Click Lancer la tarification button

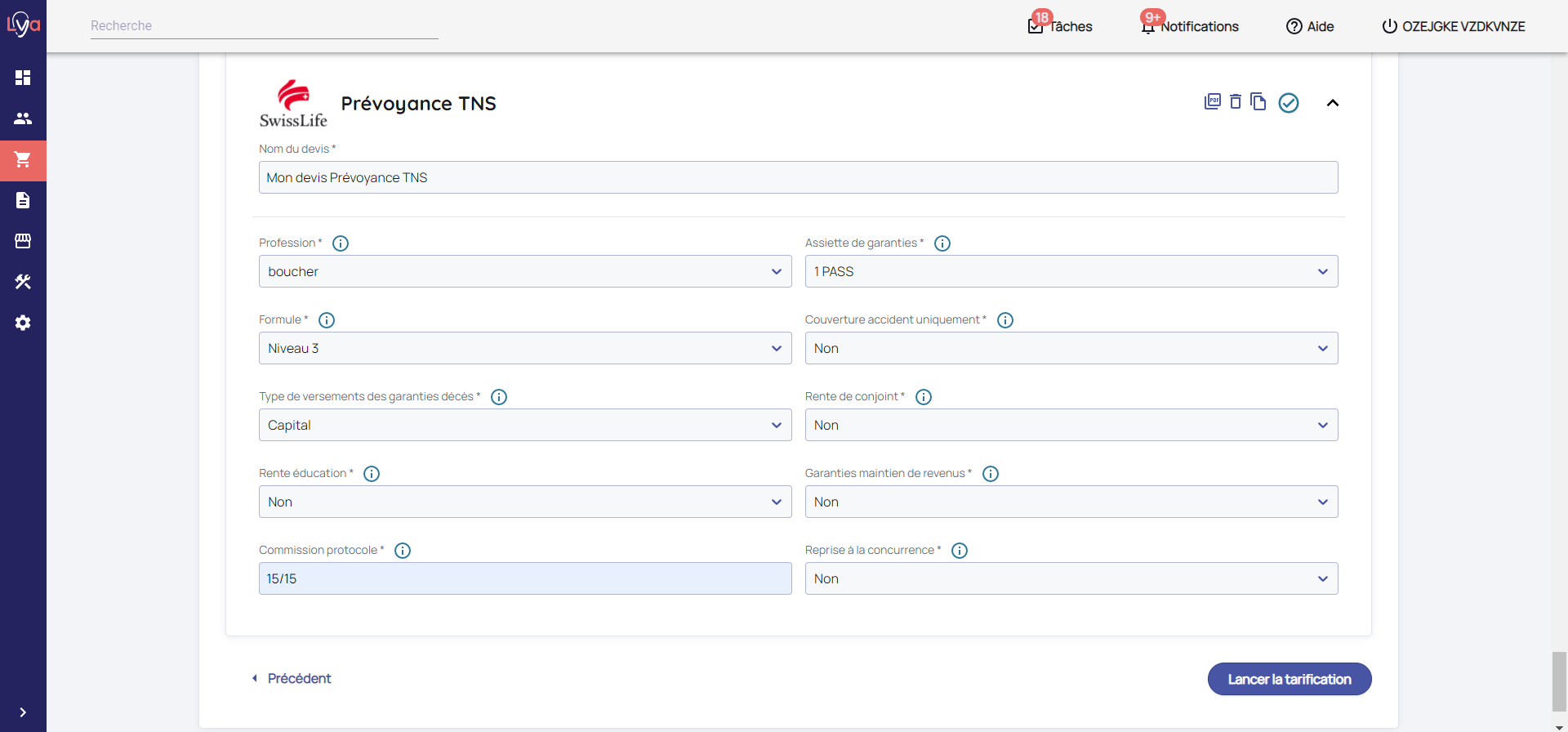point(1289,679)
